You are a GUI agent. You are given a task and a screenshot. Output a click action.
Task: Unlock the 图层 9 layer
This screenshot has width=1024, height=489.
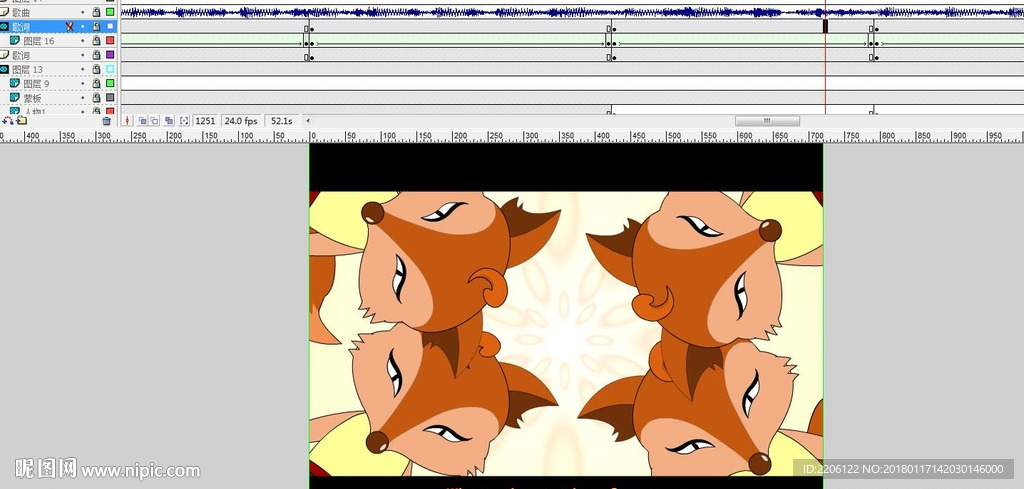97,84
